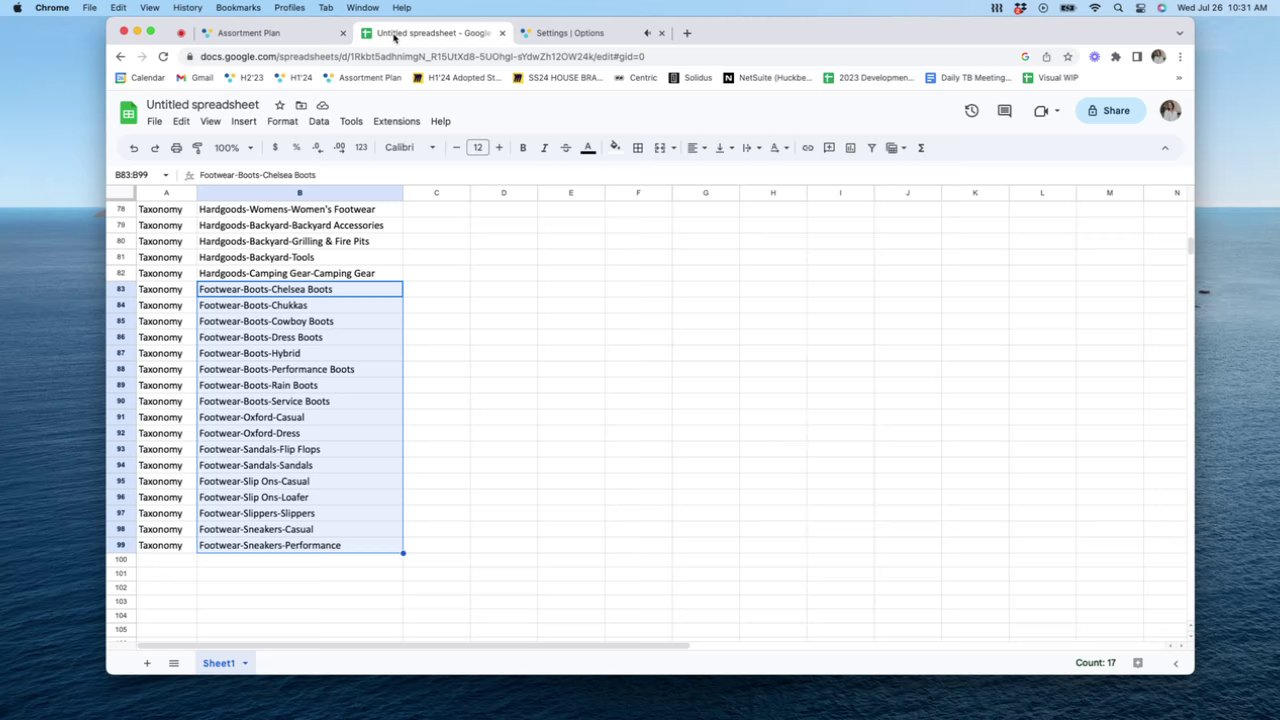Show the all sheets list
The height and width of the screenshot is (720, 1280).
pyautogui.click(x=173, y=663)
